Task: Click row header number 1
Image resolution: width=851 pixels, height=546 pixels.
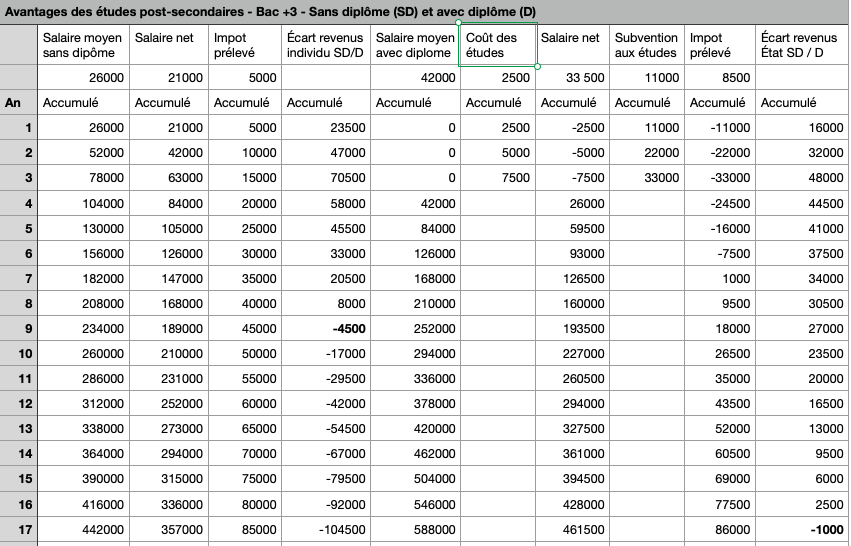Action: (18, 127)
